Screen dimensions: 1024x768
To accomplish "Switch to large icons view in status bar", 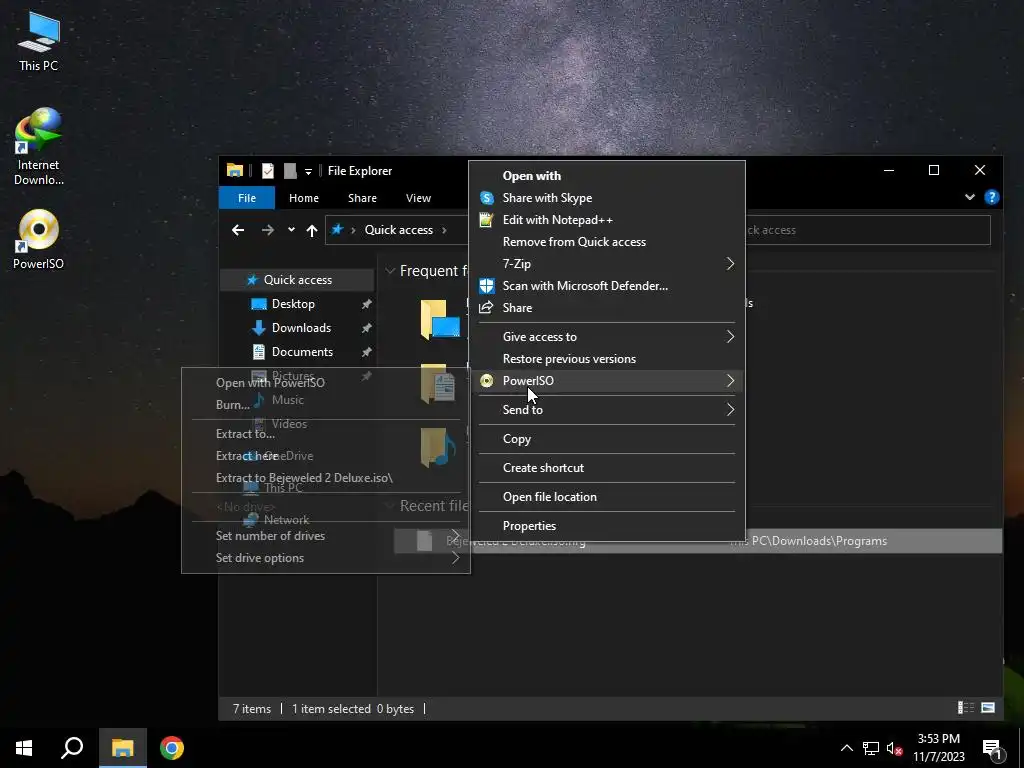I will click(988, 708).
